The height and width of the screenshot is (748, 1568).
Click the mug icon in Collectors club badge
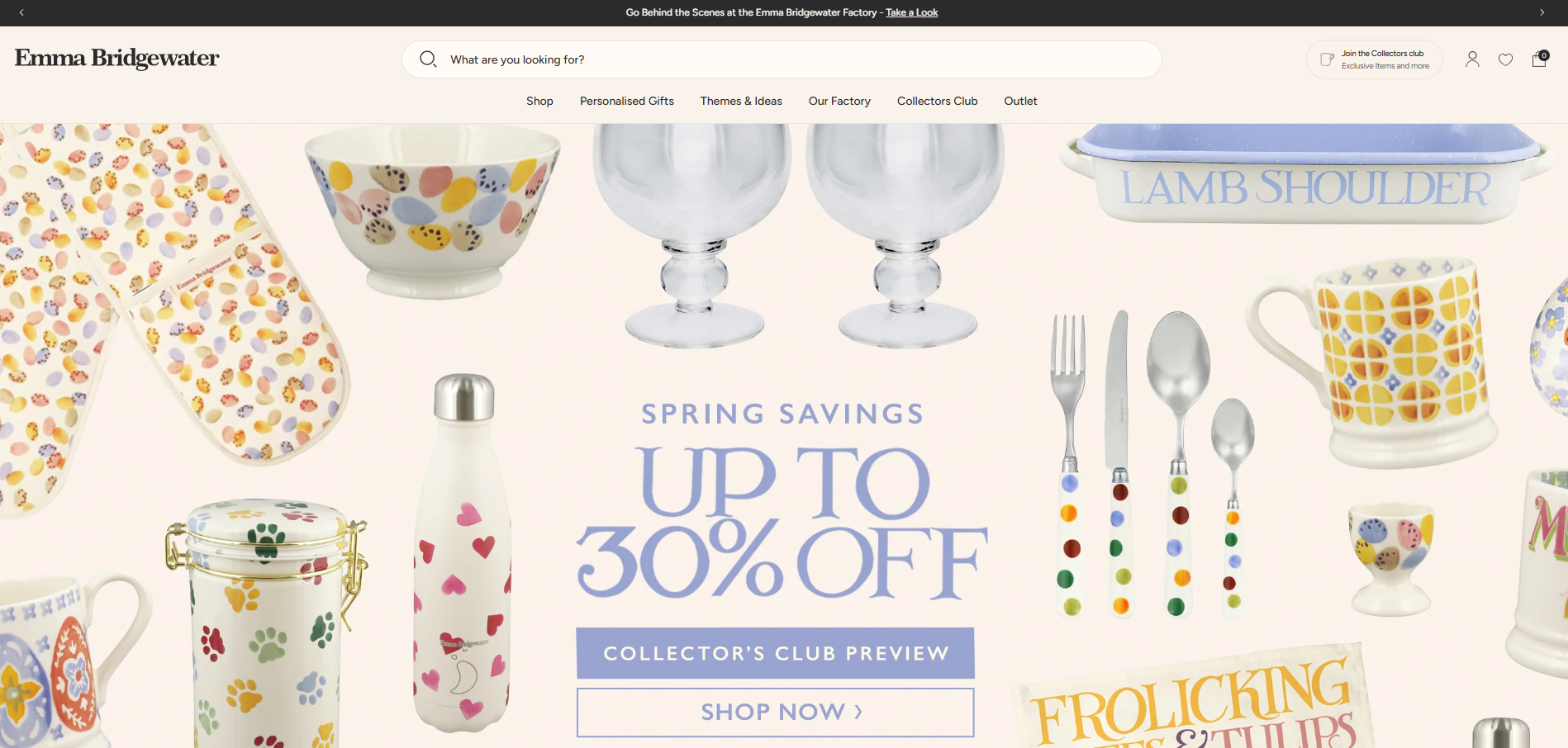pos(1327,59)
